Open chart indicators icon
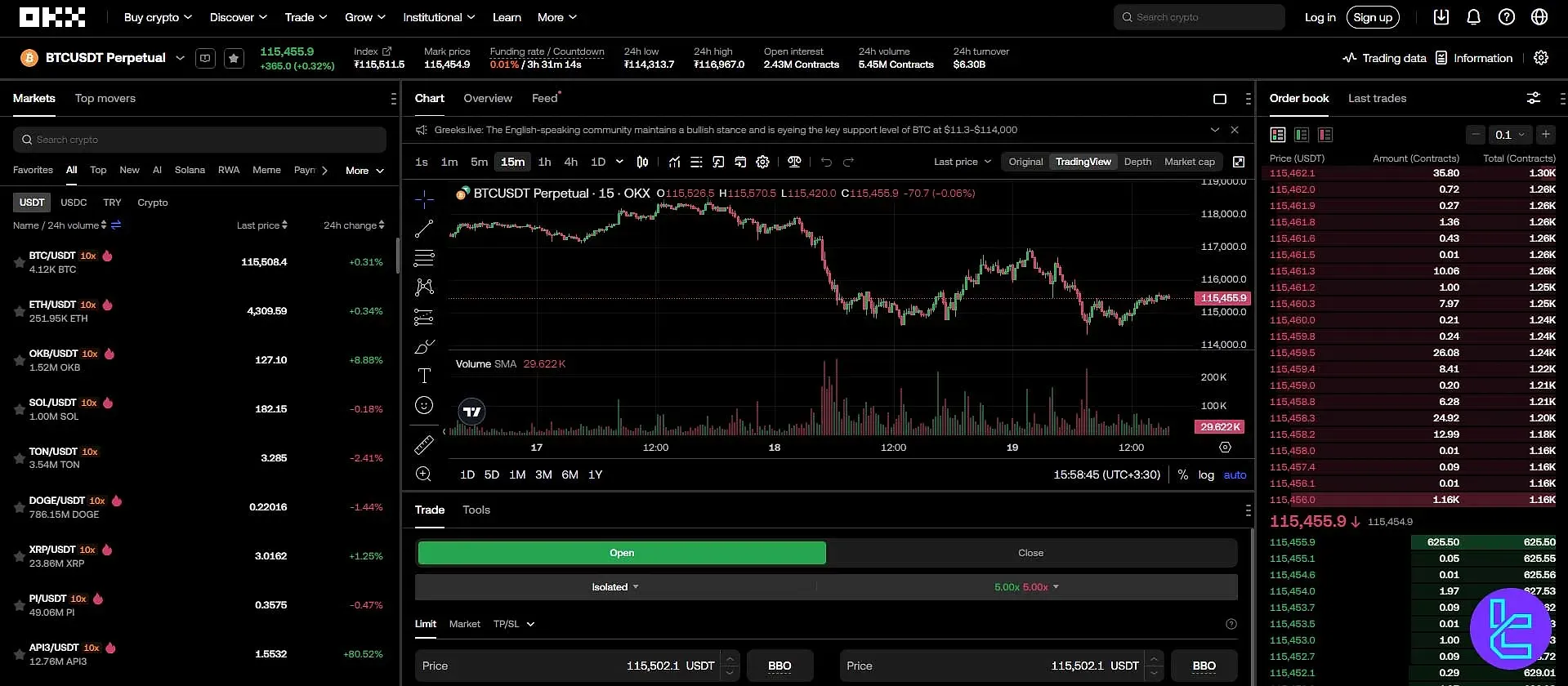This screenshot has height=686, width=1568. (x=674, y=162)
